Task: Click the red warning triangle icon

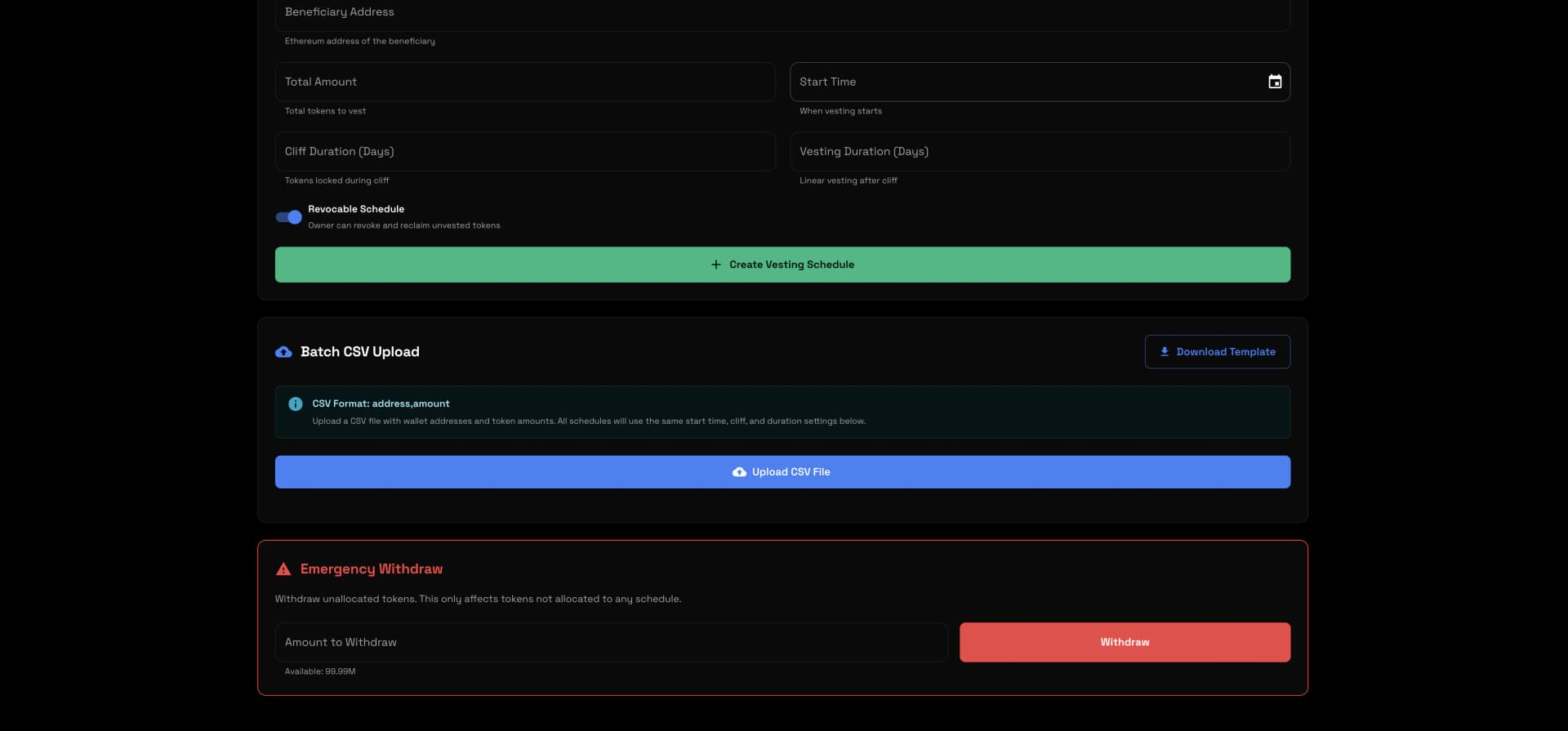Action: (x=283, y=569)
